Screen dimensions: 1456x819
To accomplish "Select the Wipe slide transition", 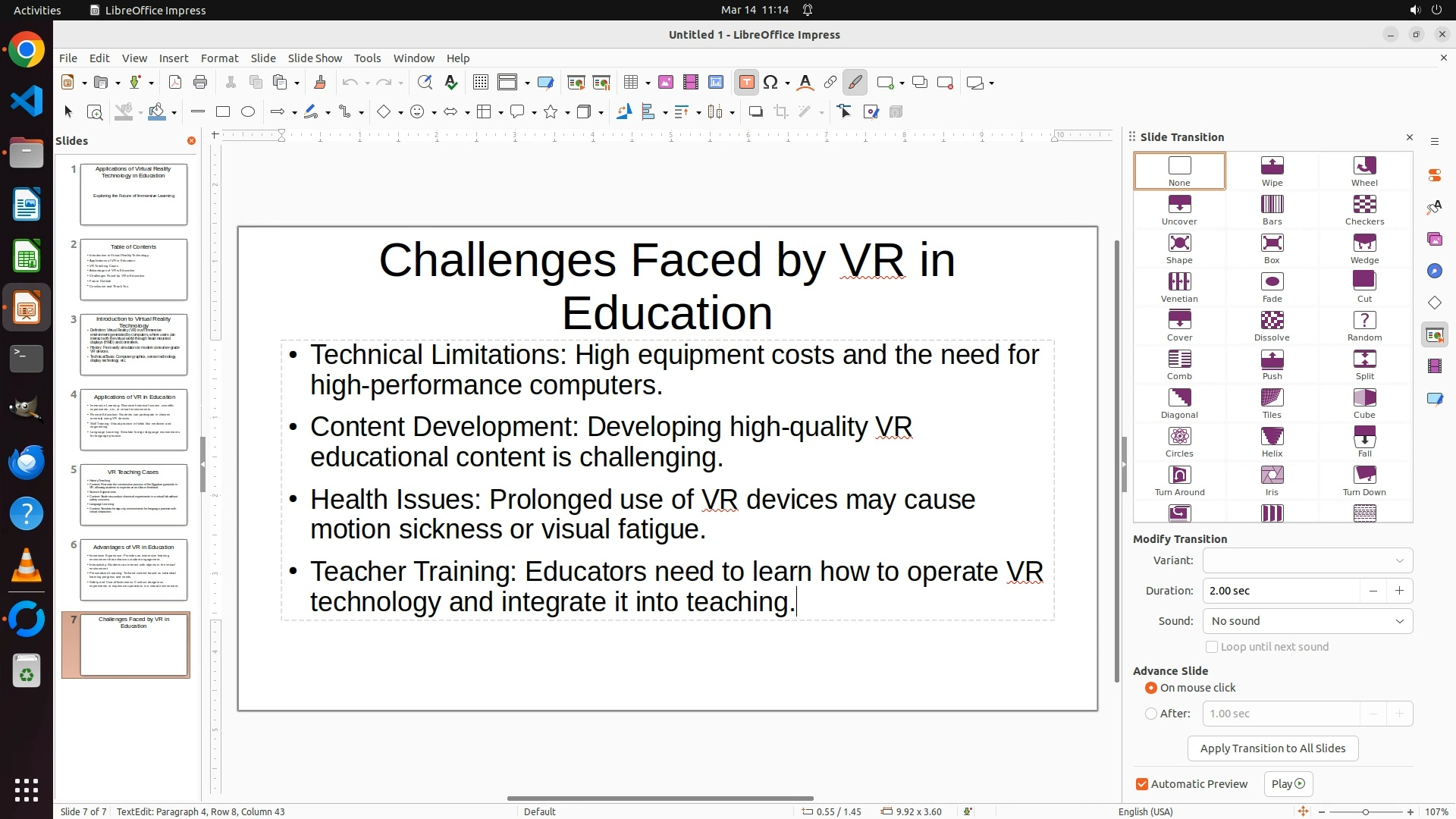I will point(1272,171).
